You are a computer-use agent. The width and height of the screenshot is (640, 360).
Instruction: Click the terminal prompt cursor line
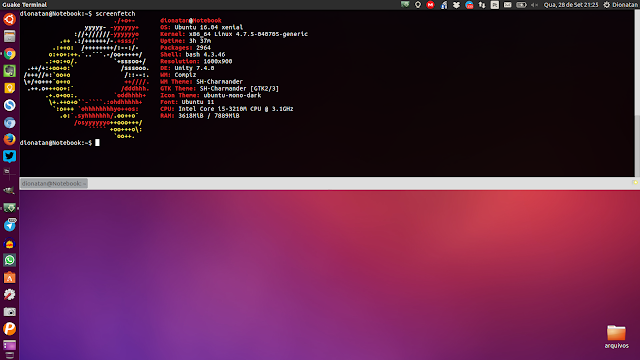pos(60,143)
